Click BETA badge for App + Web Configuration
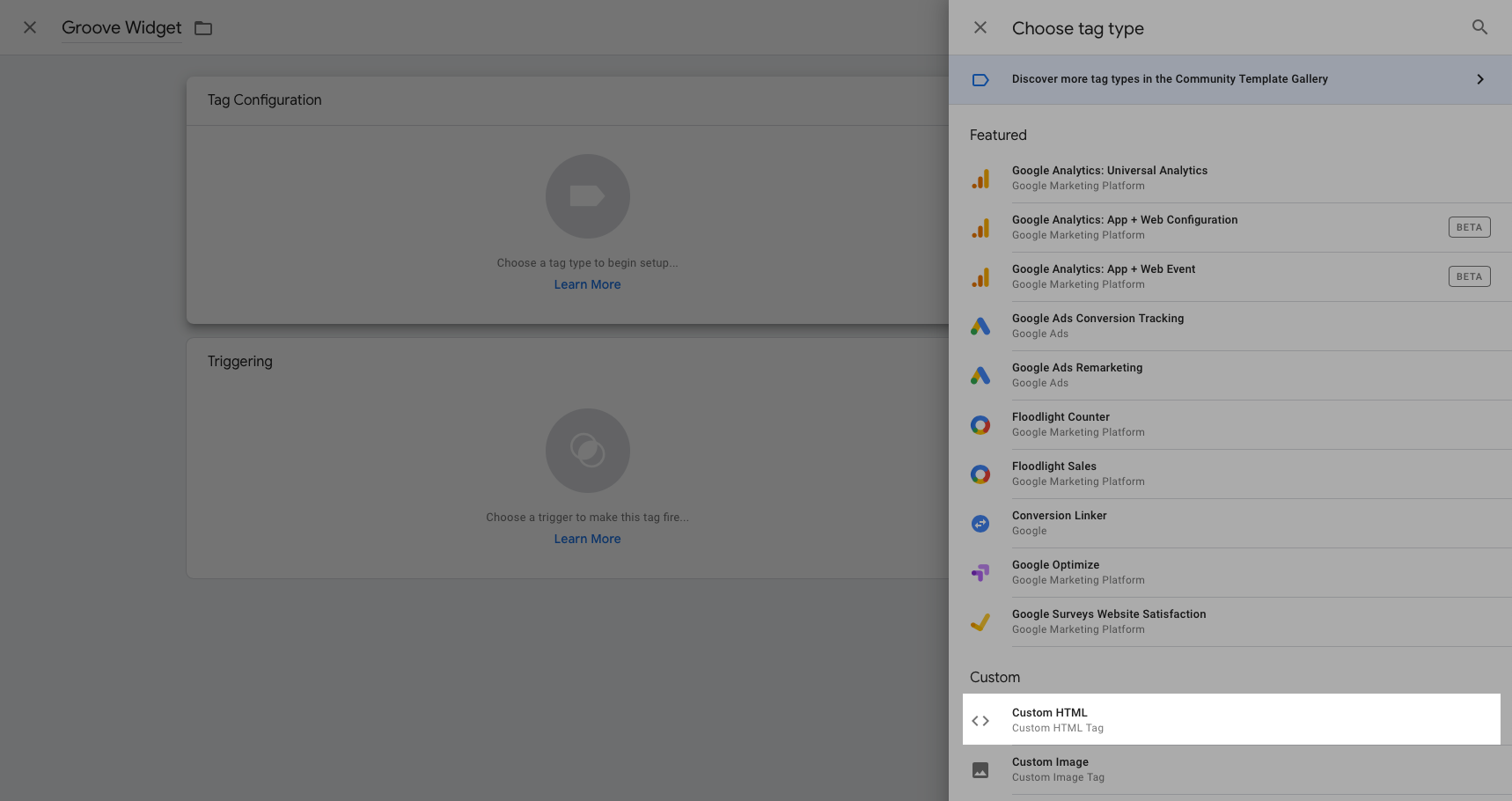The image size is (1512, 801). 1469,227
